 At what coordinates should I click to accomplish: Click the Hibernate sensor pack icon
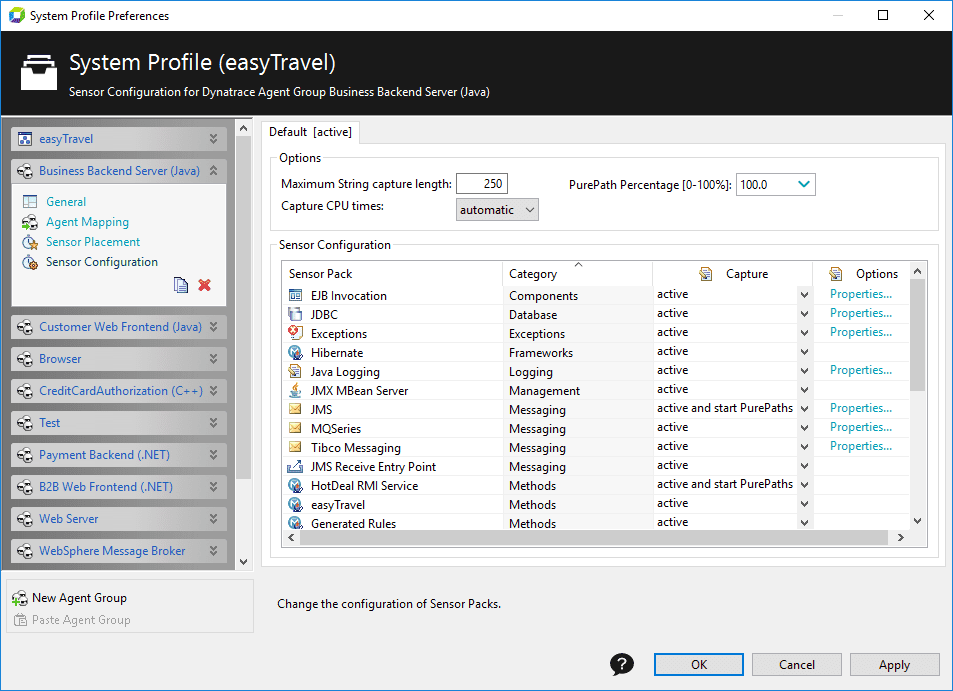click(295, 352)
